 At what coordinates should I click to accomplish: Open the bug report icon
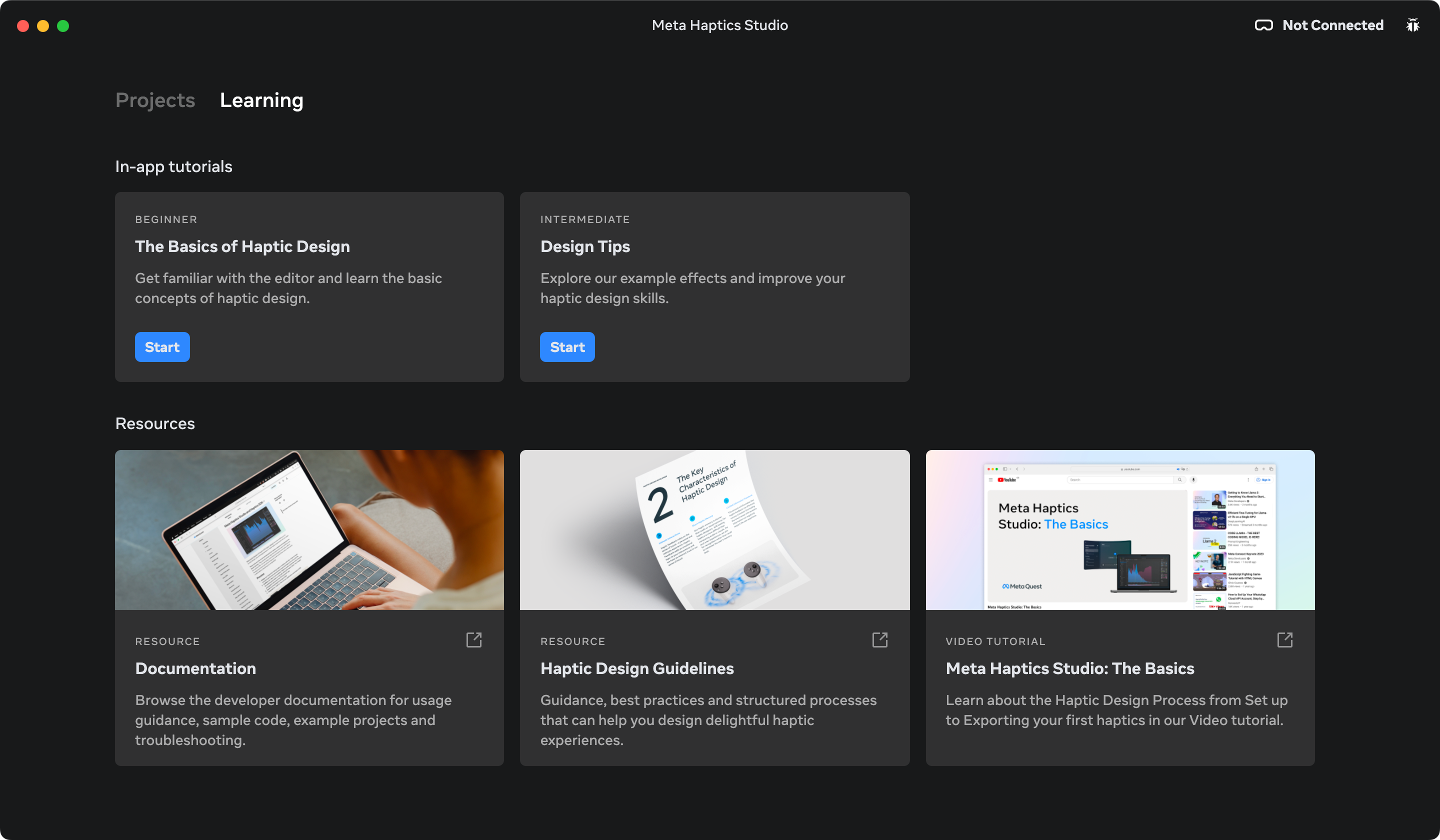(1412, 25)
